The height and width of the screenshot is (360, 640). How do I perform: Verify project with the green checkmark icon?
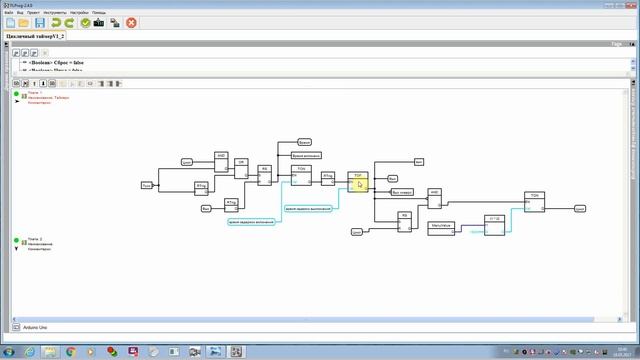85,23
